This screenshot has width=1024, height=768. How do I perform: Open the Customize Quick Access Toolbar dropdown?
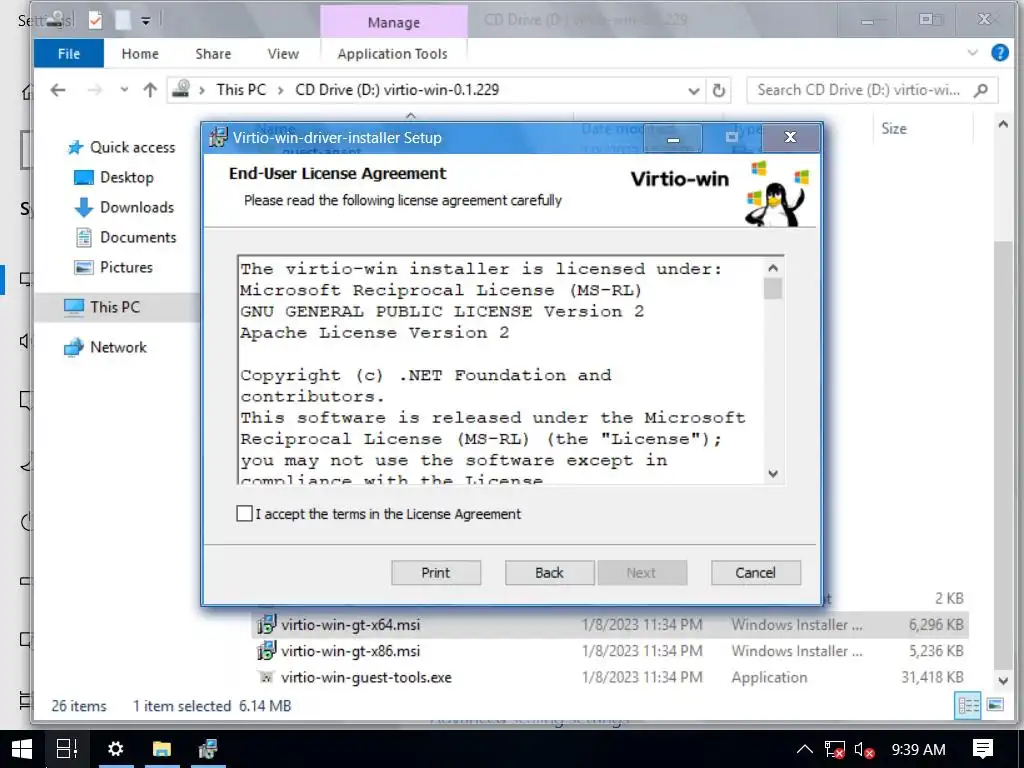click(x=146, y=22)
